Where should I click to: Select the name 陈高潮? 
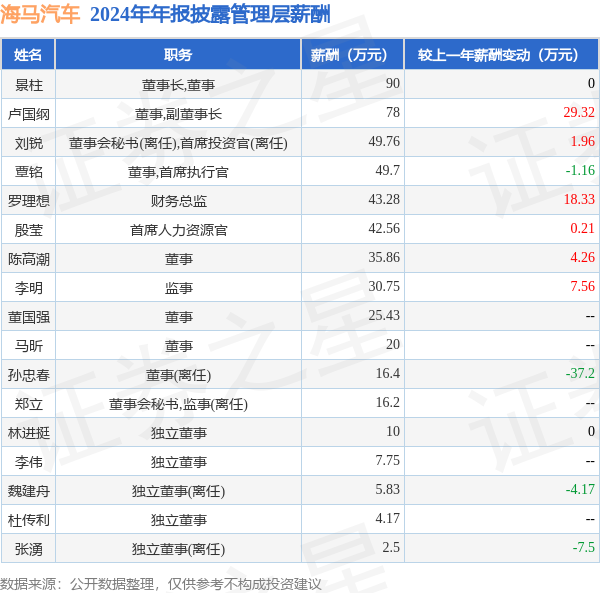29,259
